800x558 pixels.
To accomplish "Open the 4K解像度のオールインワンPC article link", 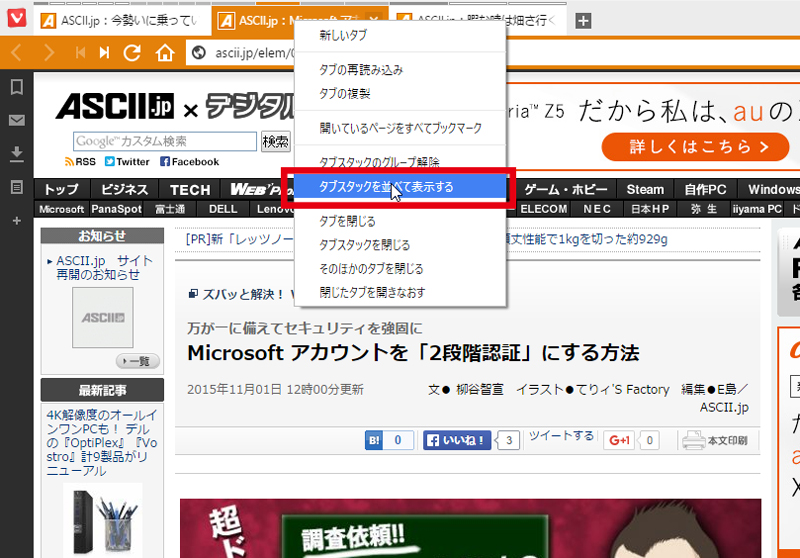I will 102,443.
